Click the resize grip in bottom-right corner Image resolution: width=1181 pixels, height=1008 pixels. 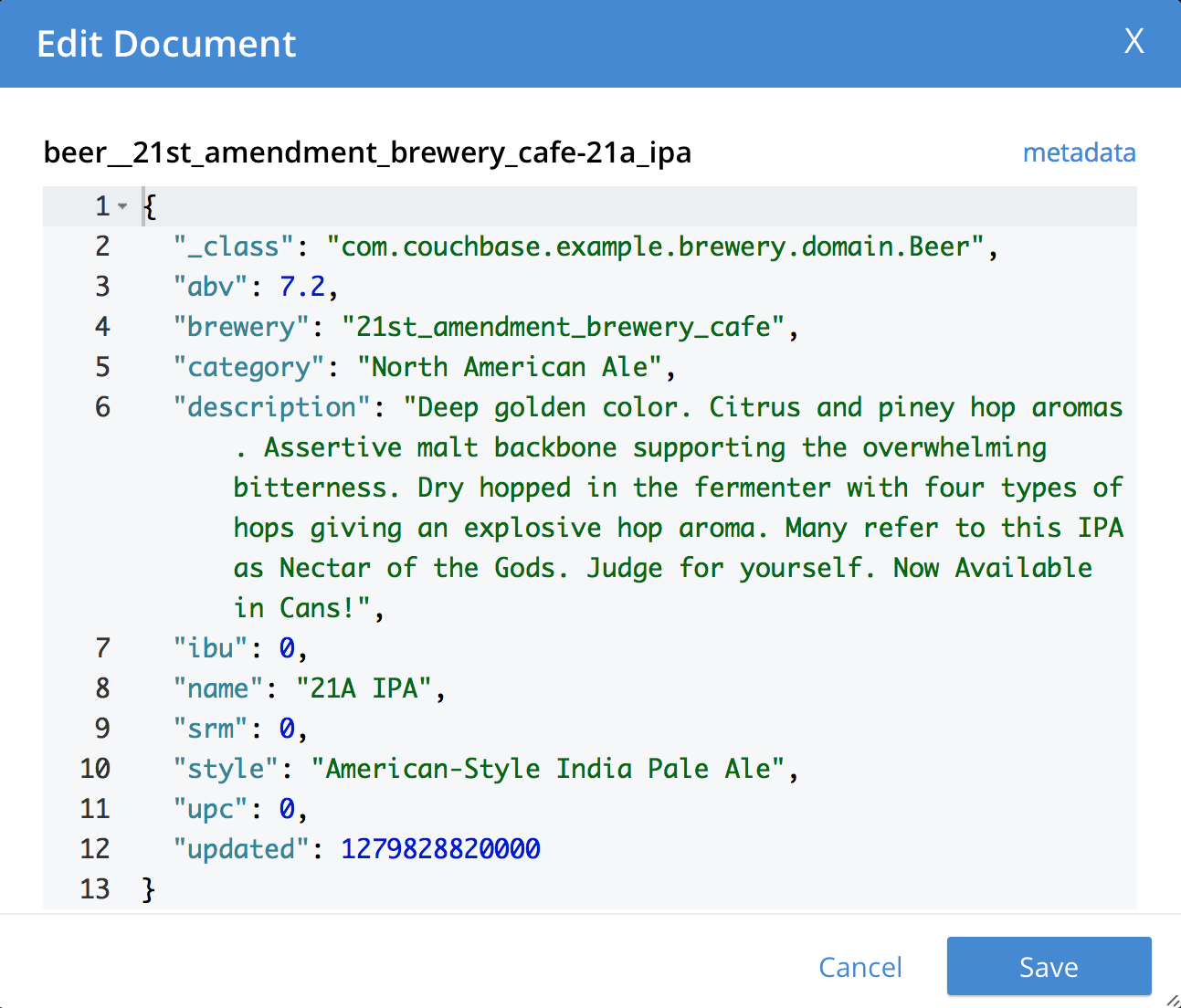pos(1170,998)
